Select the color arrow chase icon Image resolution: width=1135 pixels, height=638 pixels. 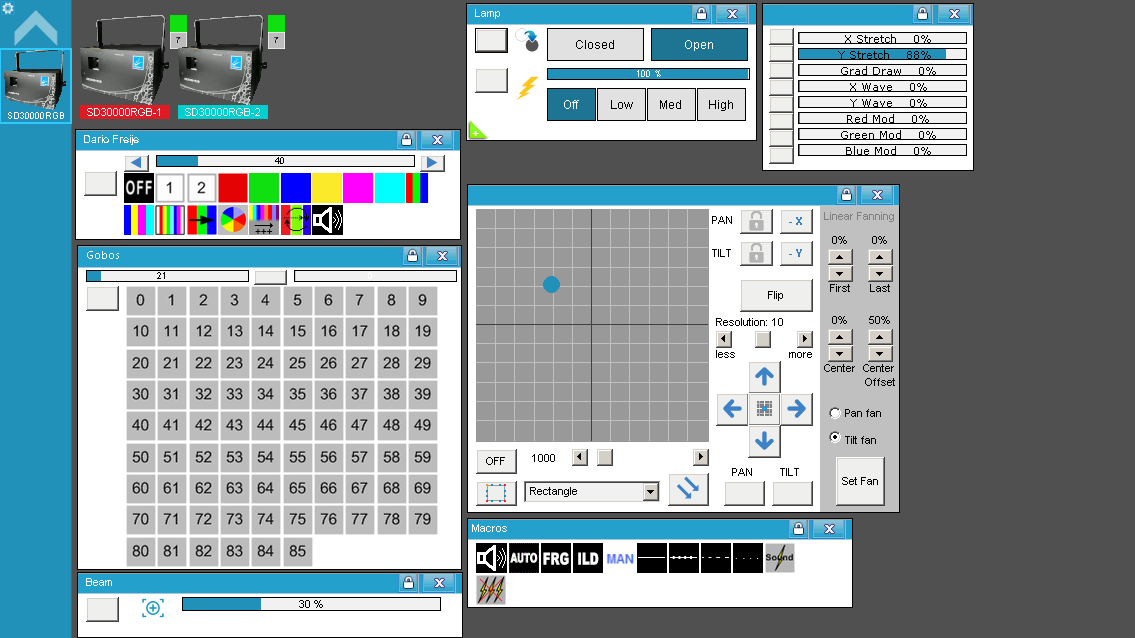coord(201,220)
